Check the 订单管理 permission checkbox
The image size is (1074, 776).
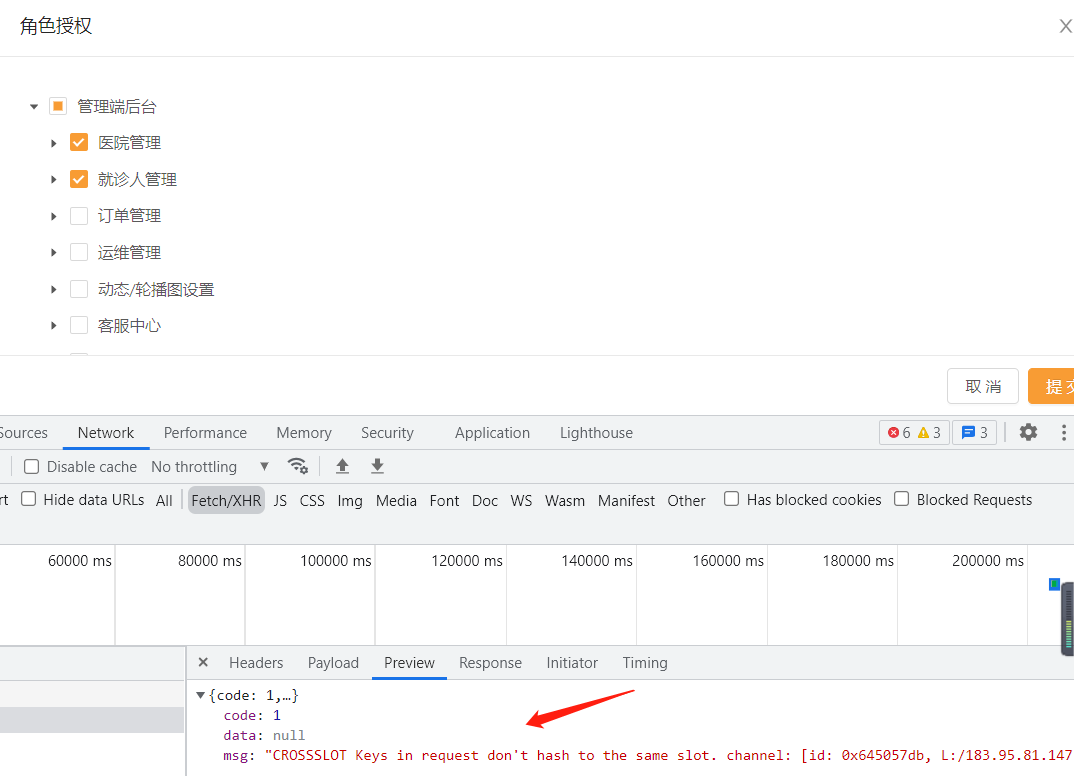78,215
